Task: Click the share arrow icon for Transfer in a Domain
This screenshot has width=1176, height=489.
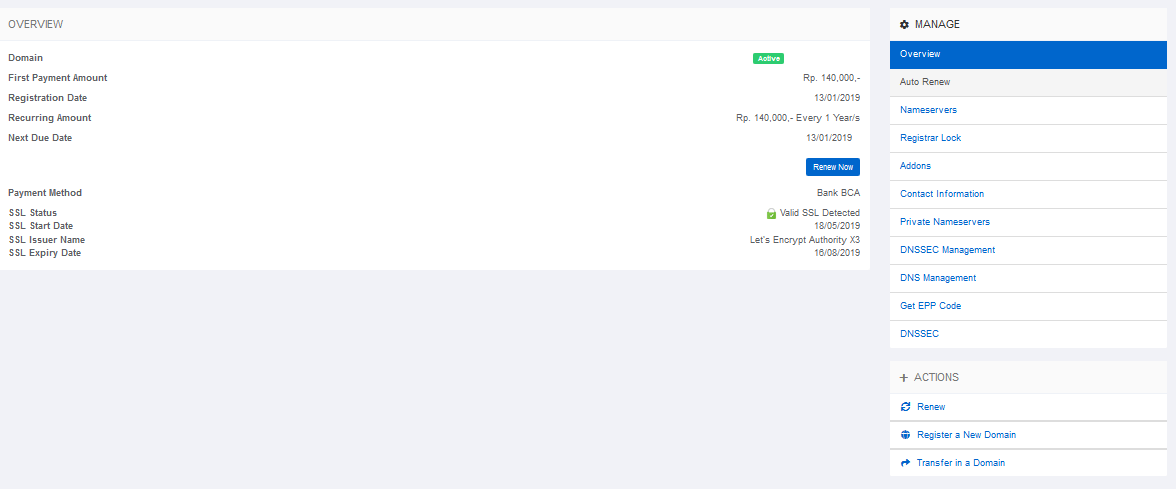Action: coord(905,463)
